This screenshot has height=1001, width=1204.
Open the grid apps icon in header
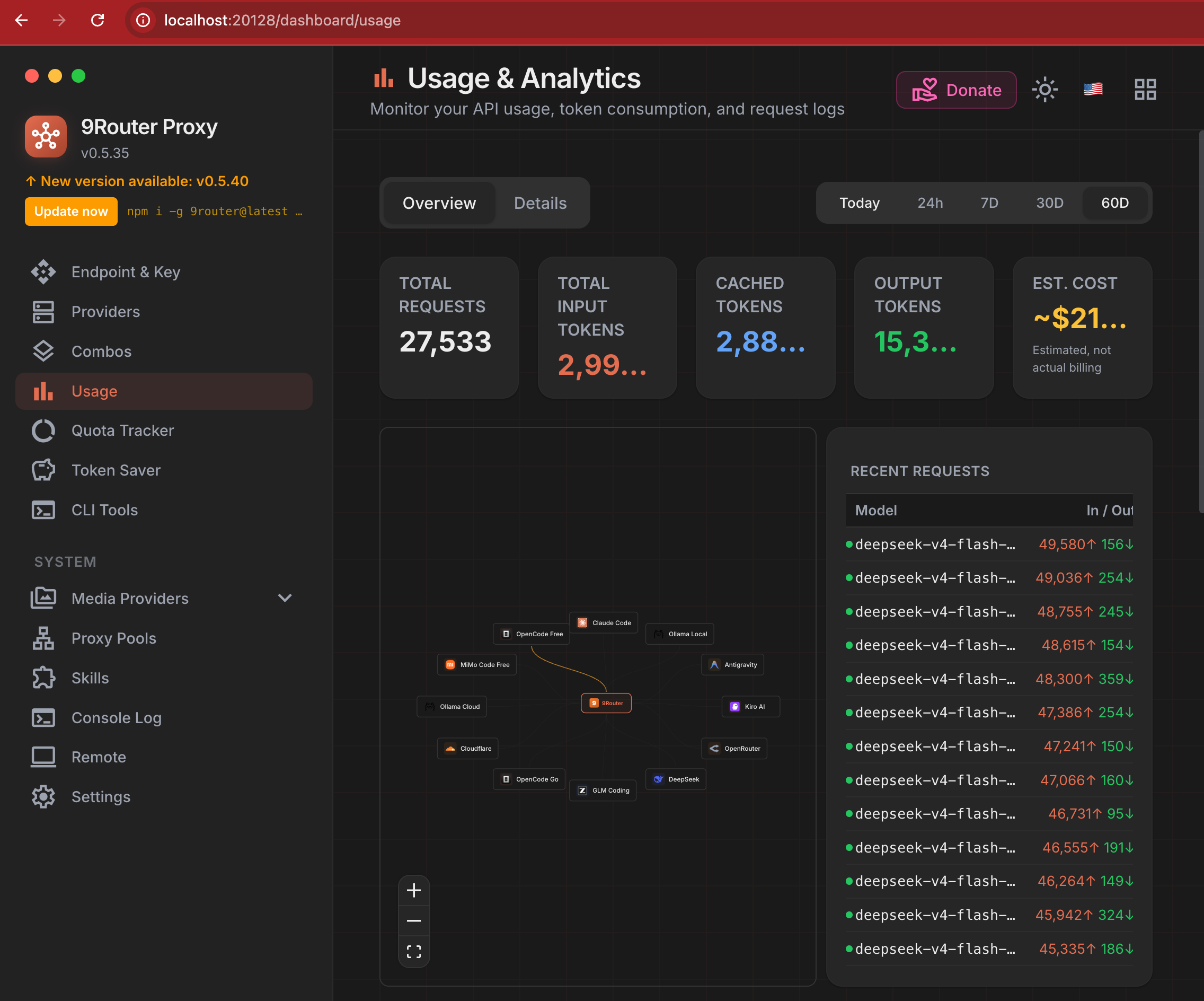1145,90
